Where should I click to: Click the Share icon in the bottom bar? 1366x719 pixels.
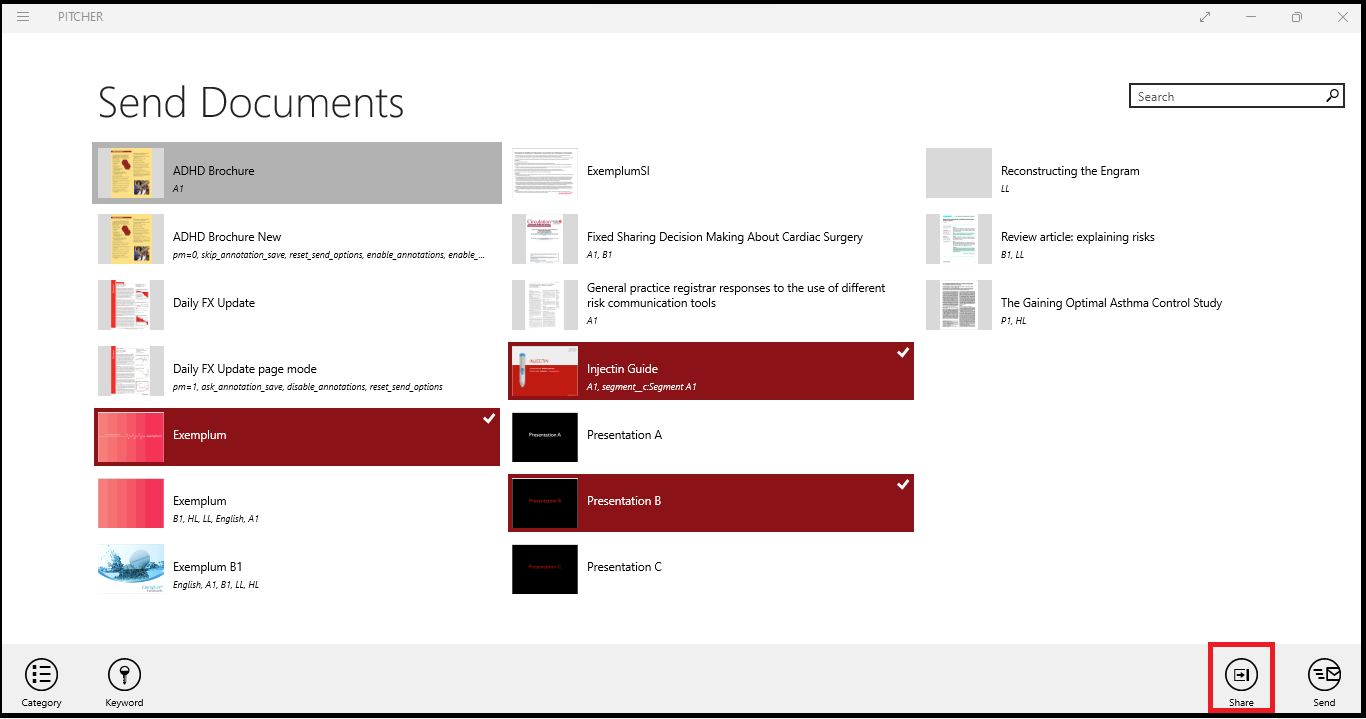(1241, 675)
